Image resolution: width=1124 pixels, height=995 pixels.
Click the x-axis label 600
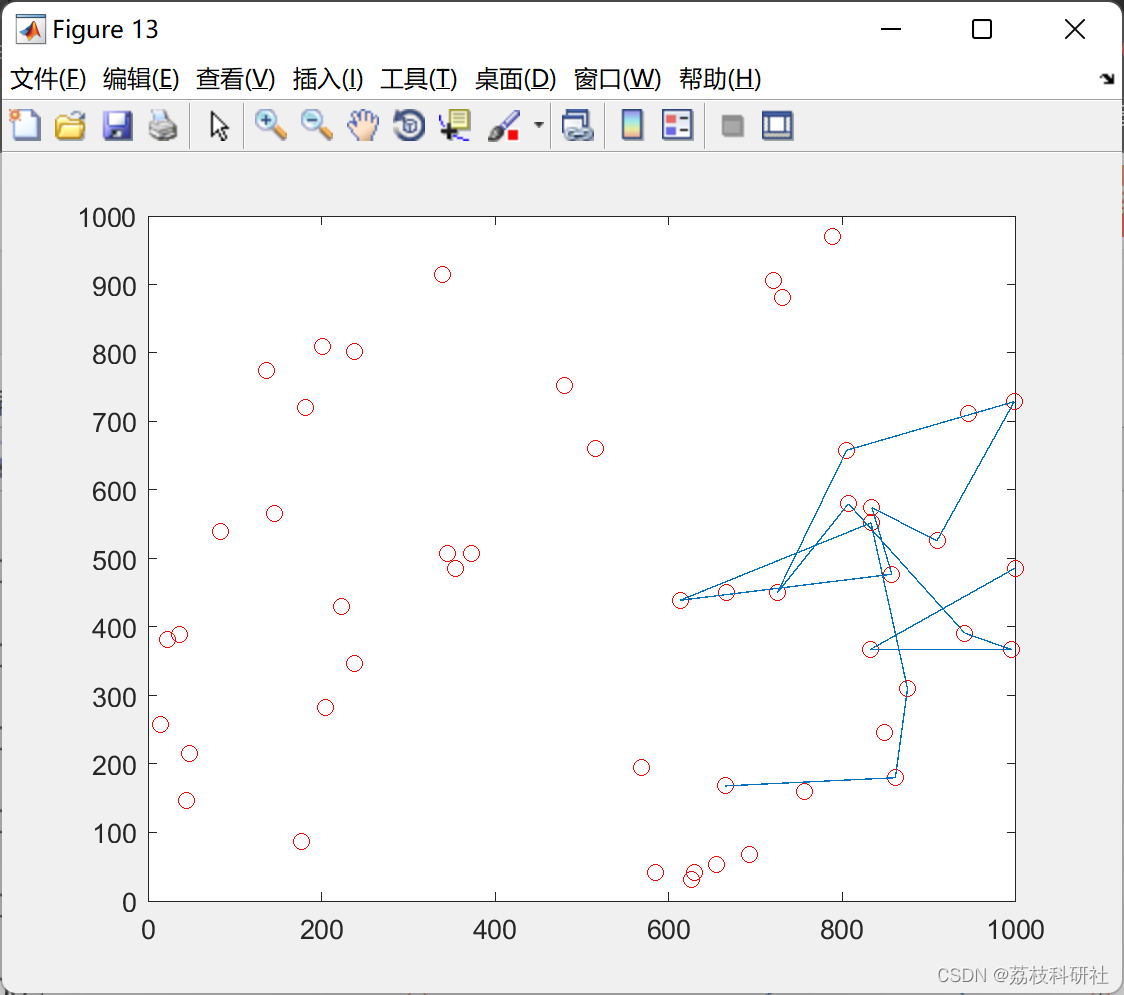668,930
